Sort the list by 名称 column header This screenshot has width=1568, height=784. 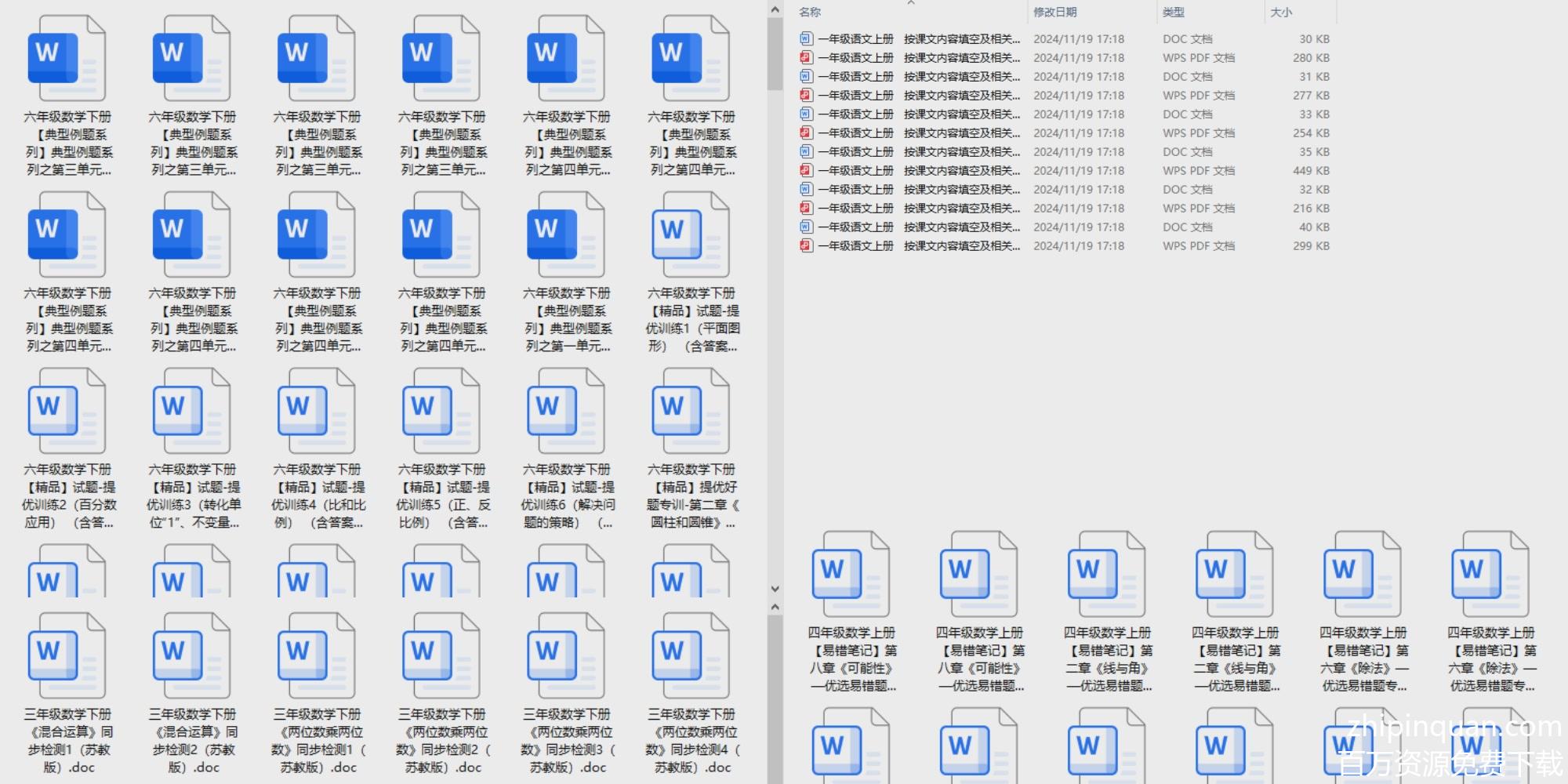click(x=810, y=13)
